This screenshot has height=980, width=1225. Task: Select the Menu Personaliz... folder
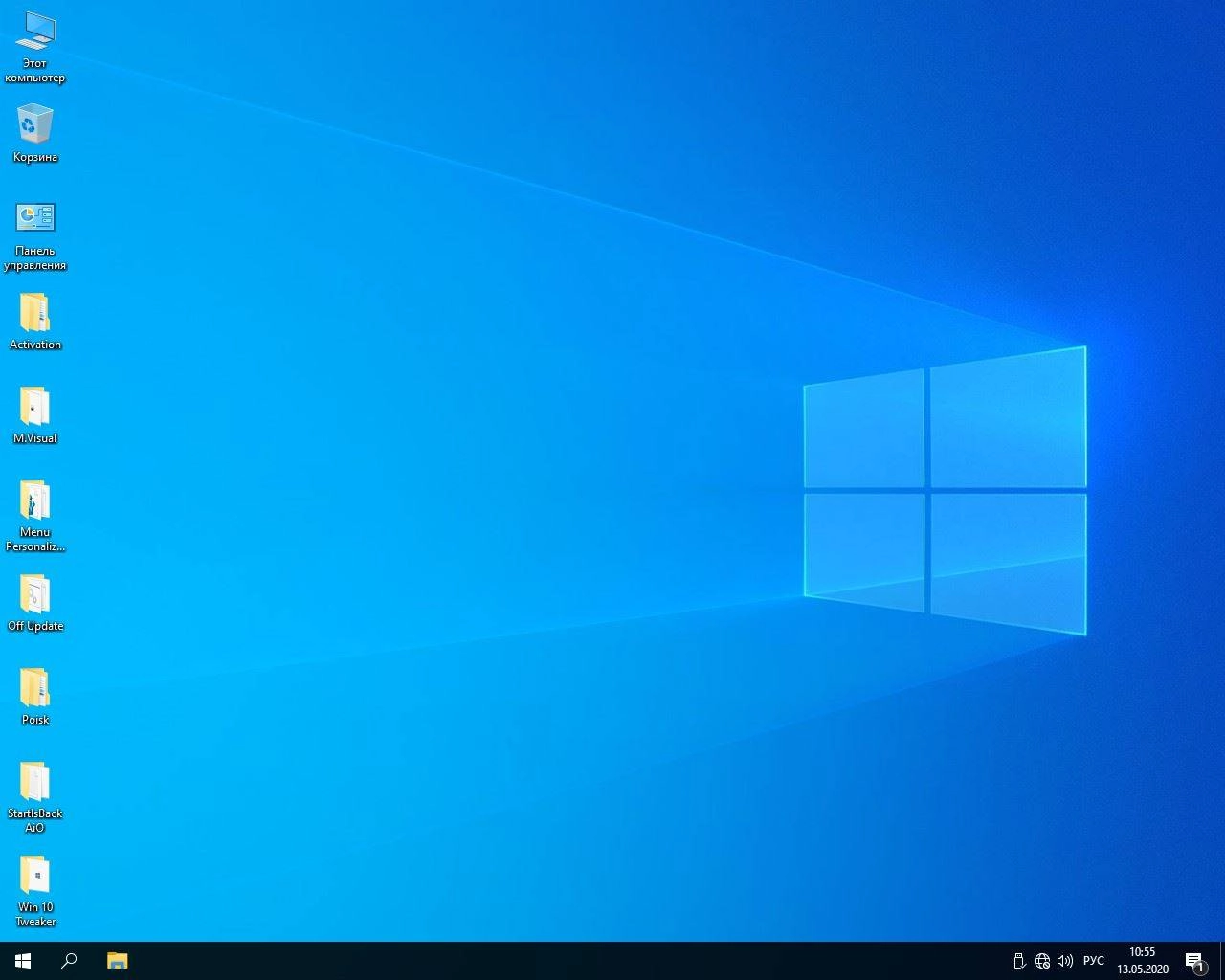pos(35,516)
